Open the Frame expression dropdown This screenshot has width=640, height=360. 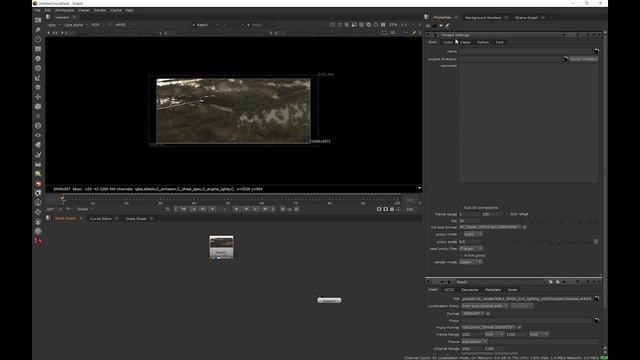coord(474,342)
